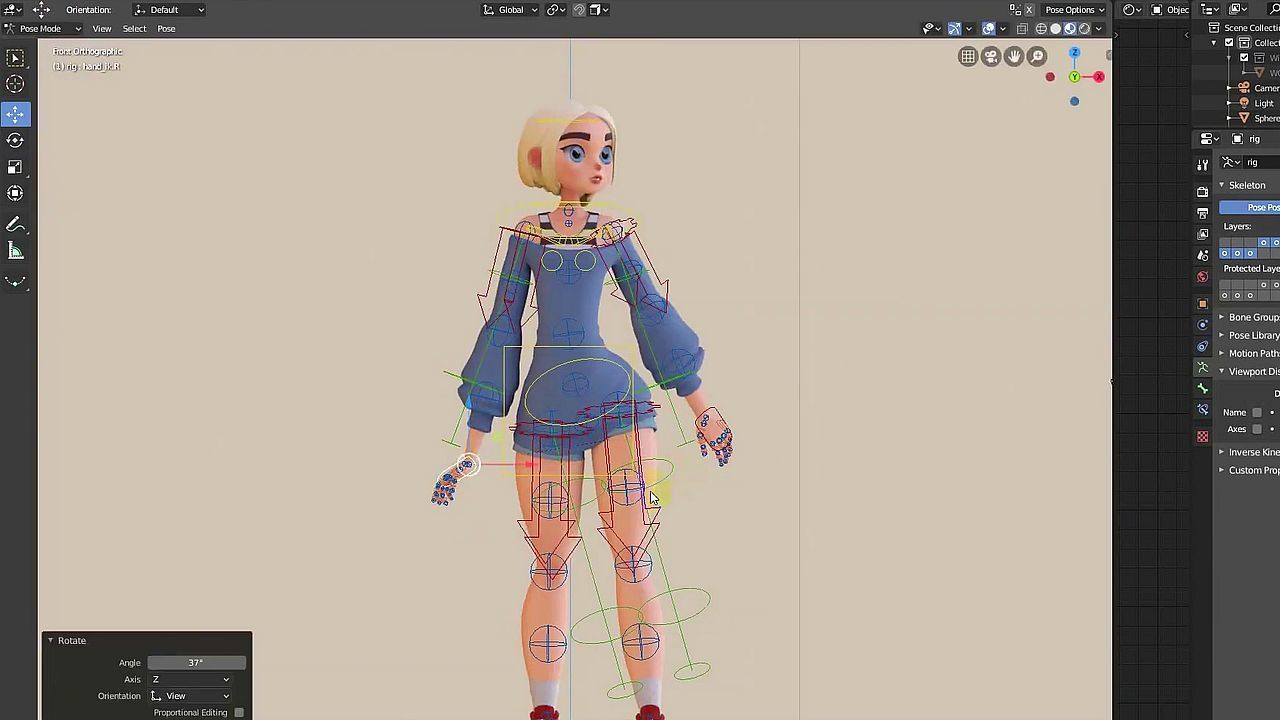Viewport: 1280px width, 720px height.
Task: Open the Render properties tab
Action: [1203, 191]
